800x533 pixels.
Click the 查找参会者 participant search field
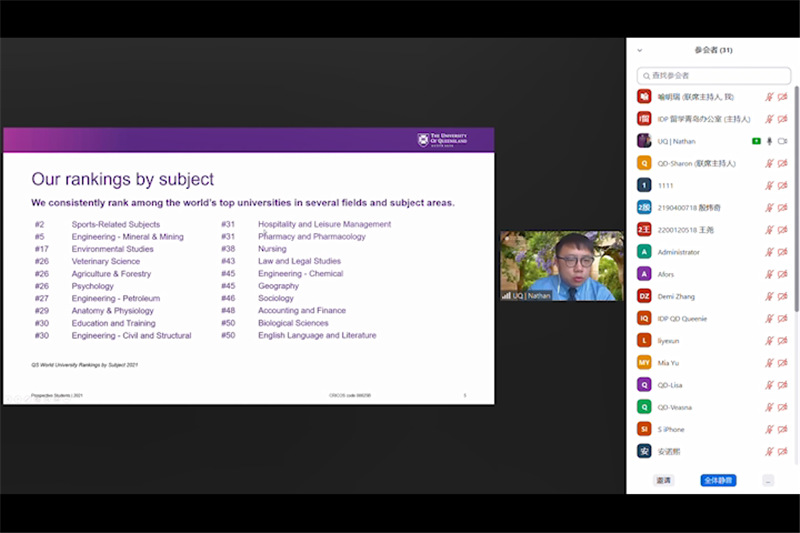click(x=712, y=75)
